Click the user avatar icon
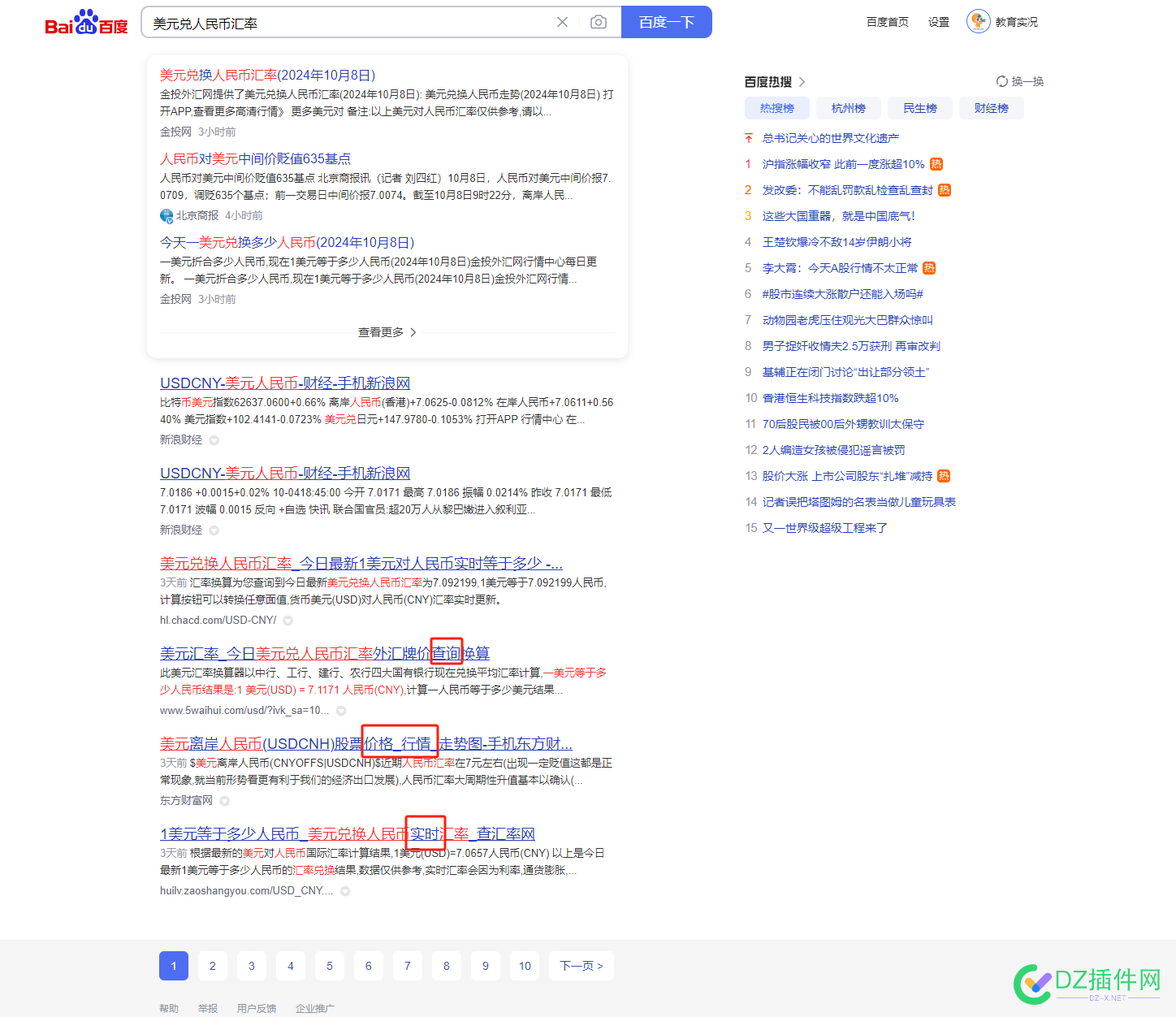Image resolution: width=1176 pixels, height=1017 pixels. coord(979,21)
